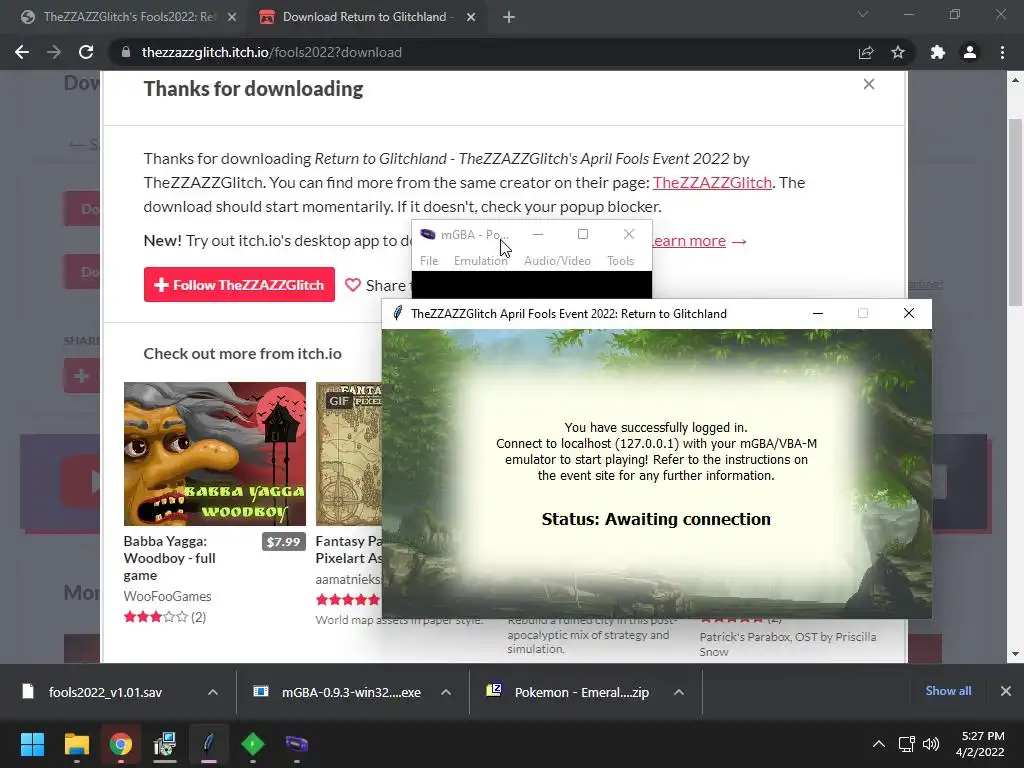The height and width of the screenshot is (768, 1024).
Task: Open mGBA-0.9.3-win32 exe download
Action: tap(351, 692)
